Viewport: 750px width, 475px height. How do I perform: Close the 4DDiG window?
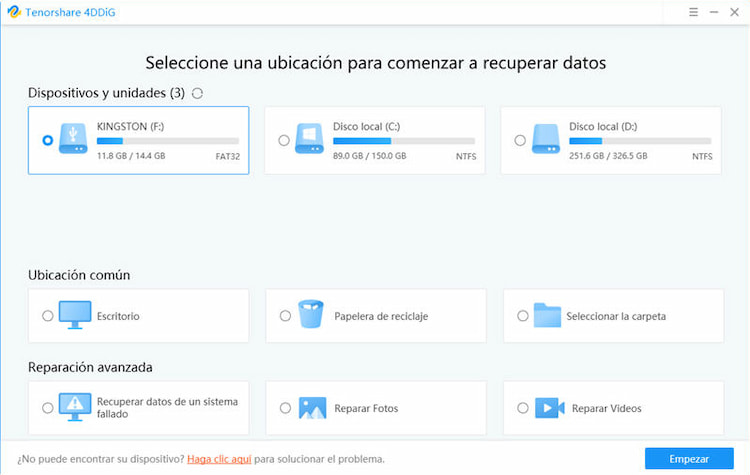pyautogui.click(x=734, y=12)
